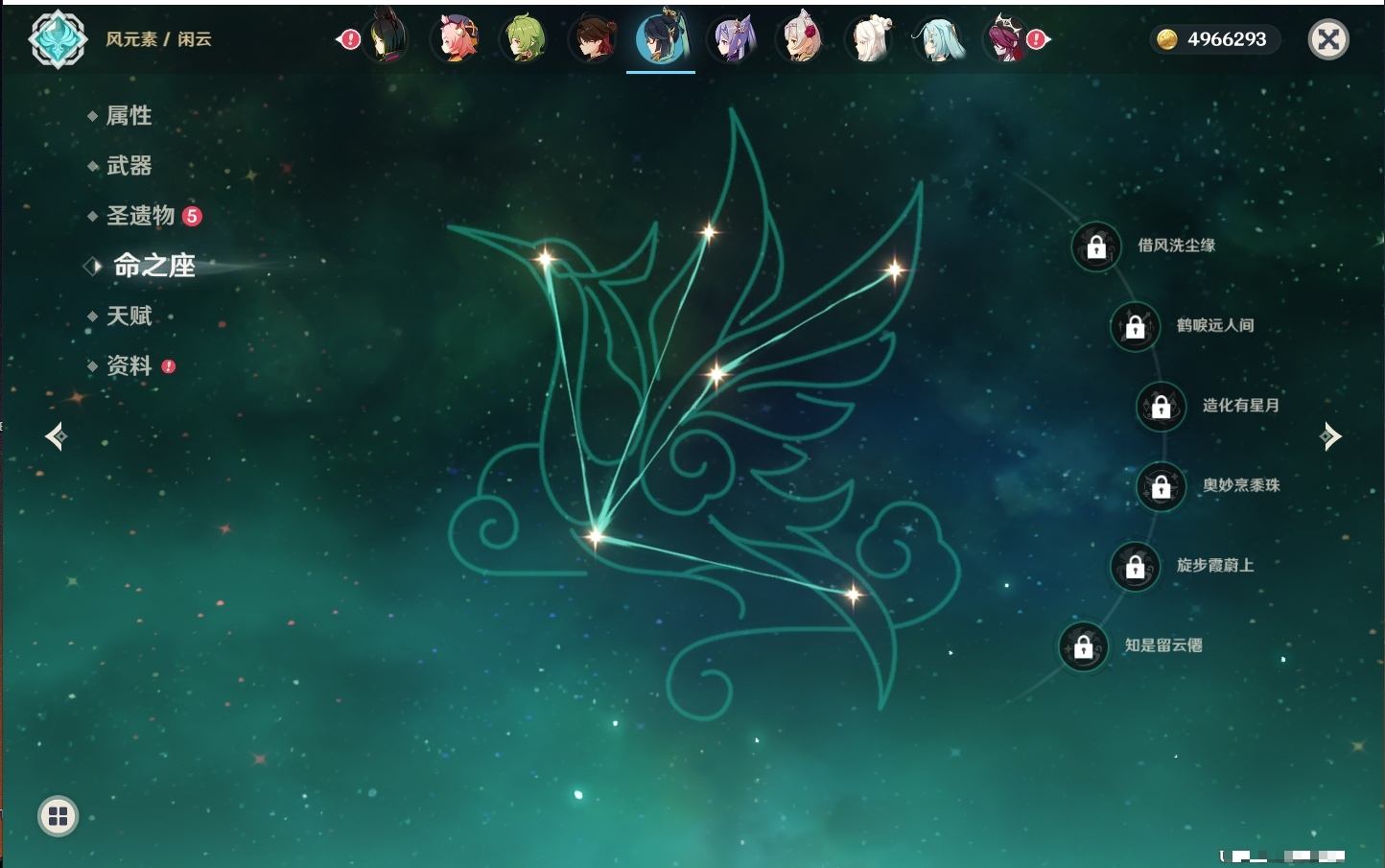
Task: Click the red alert dot beside 资料
Action: pos(169,366)
